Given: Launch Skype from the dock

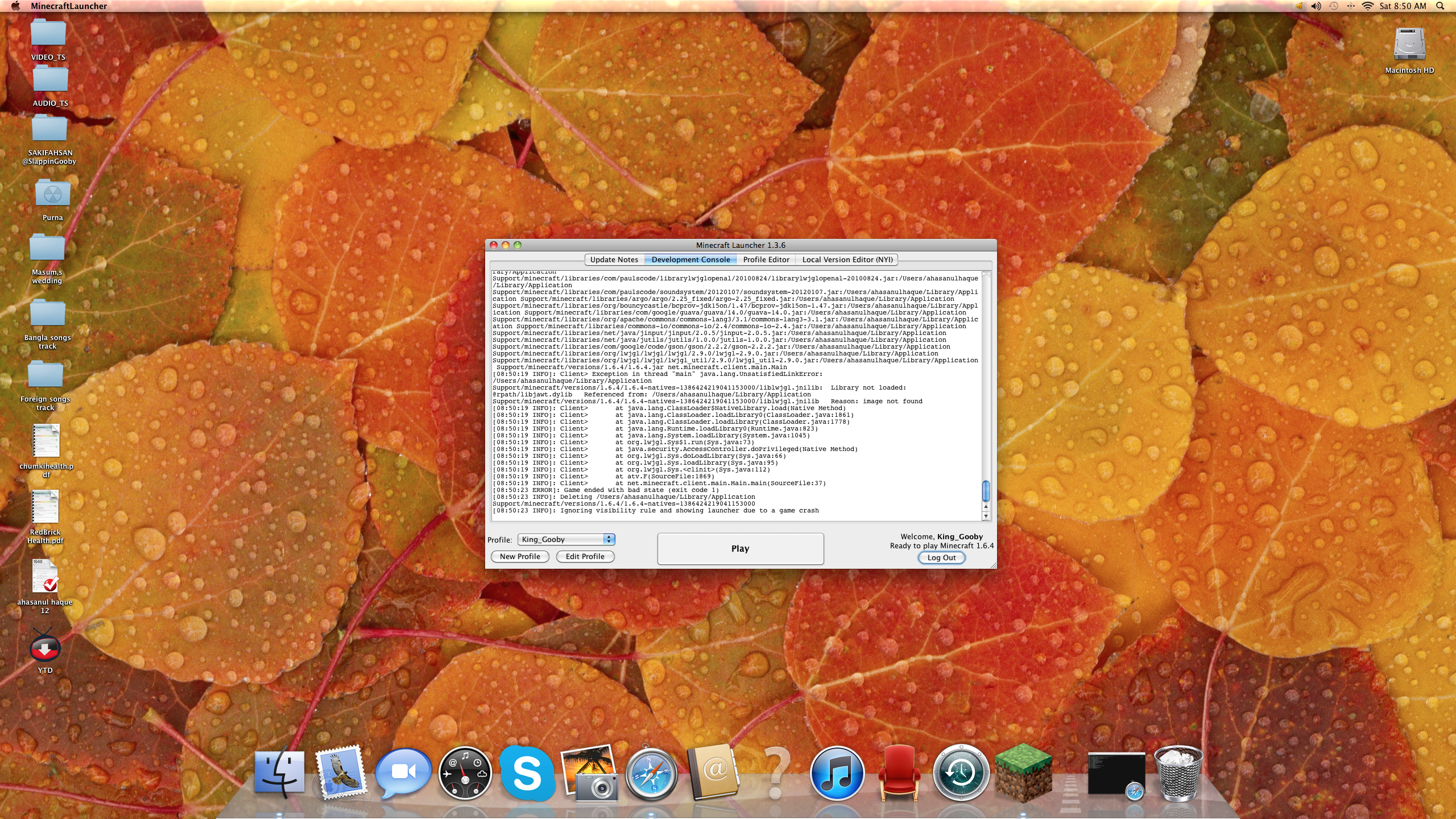Looking at the screenshot, I should pos(527,773).
